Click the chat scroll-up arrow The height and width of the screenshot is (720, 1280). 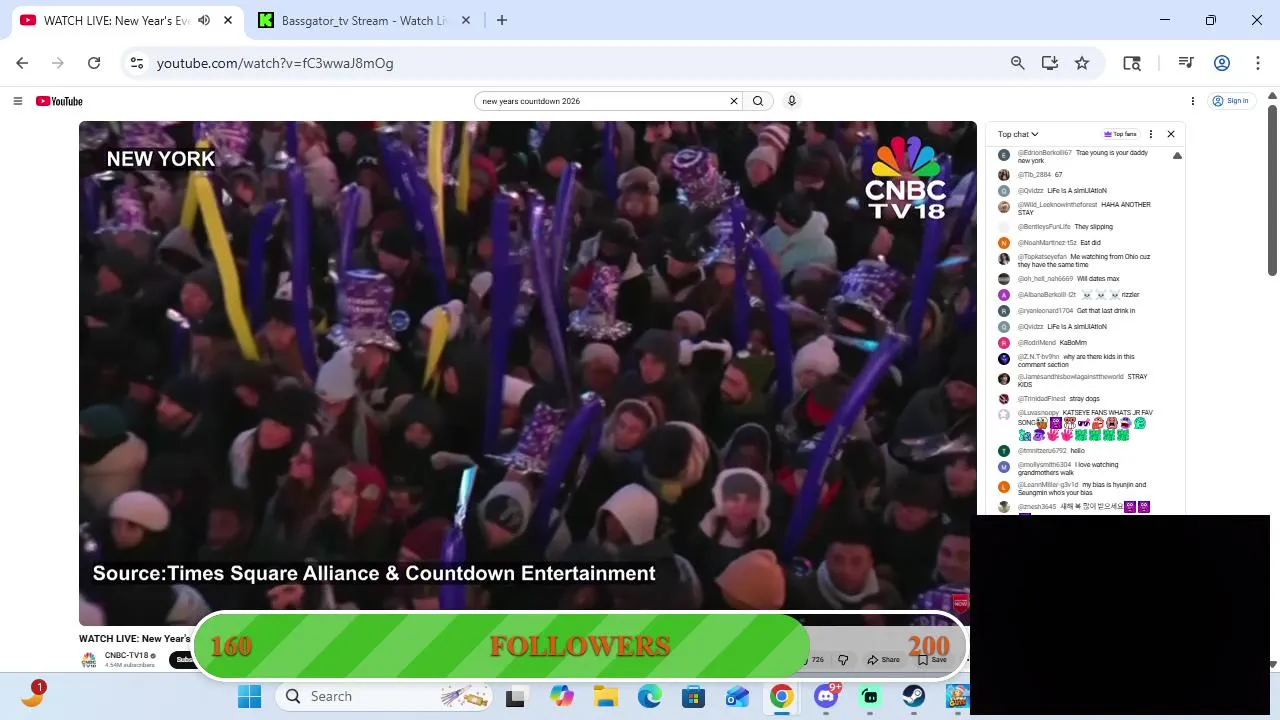1177,156
